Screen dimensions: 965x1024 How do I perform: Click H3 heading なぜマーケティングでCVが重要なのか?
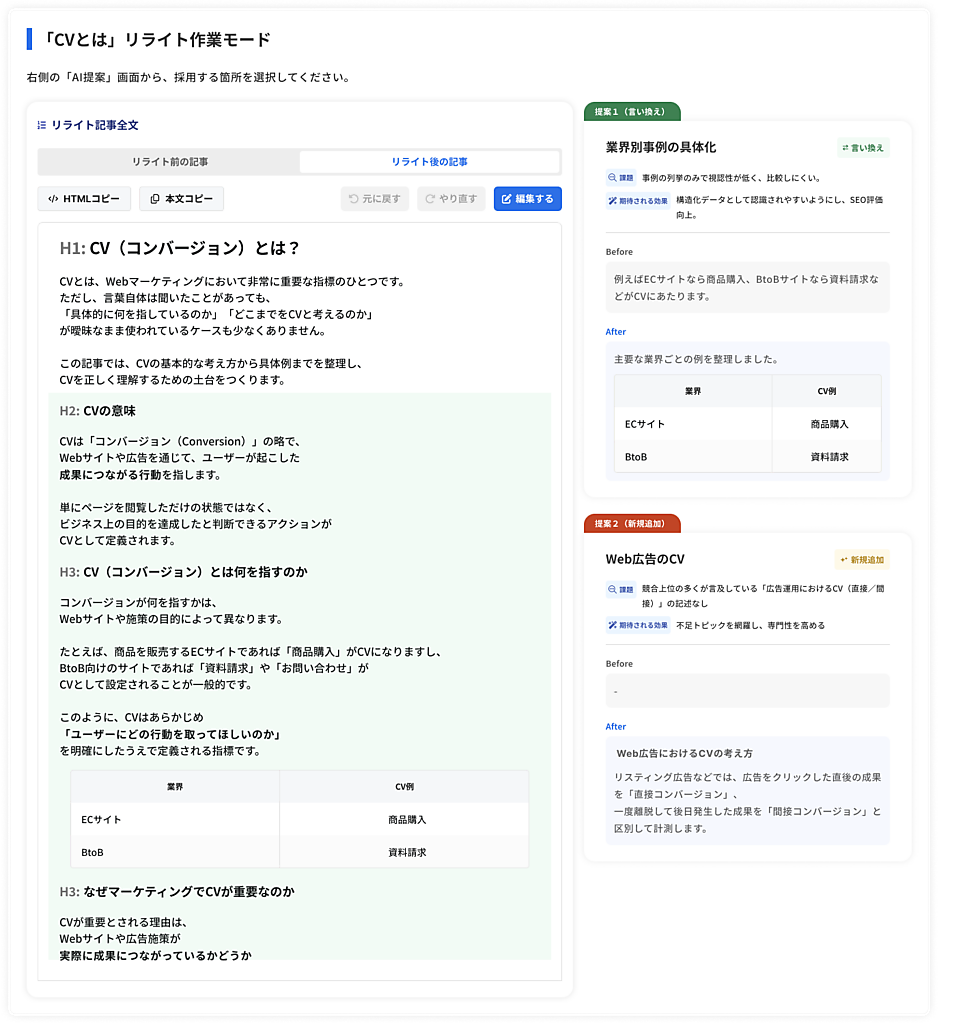177,891
